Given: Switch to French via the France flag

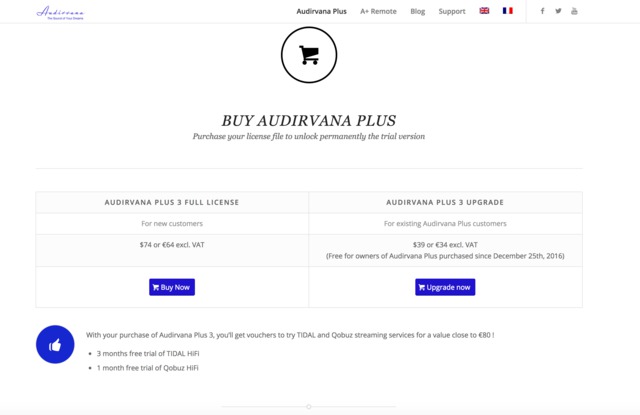Looking at the screenshot, I should tap(508, 11).
